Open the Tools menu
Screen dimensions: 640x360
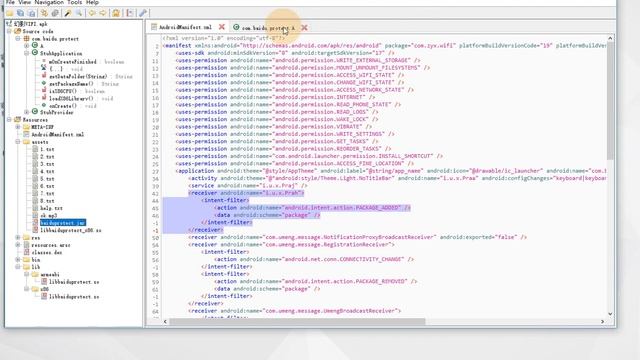pos(75,2)
